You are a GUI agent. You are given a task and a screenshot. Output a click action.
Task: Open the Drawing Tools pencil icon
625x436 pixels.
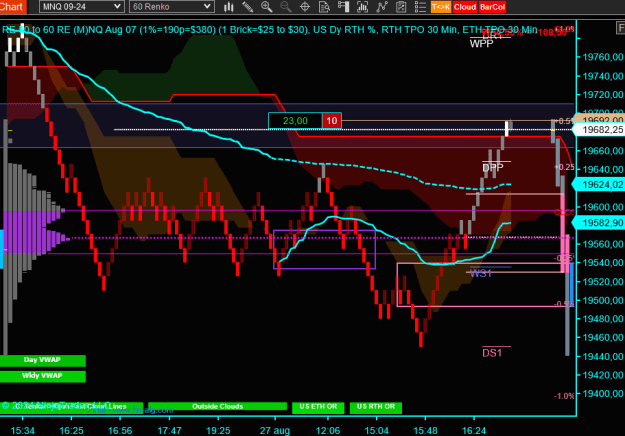[248, 7]
